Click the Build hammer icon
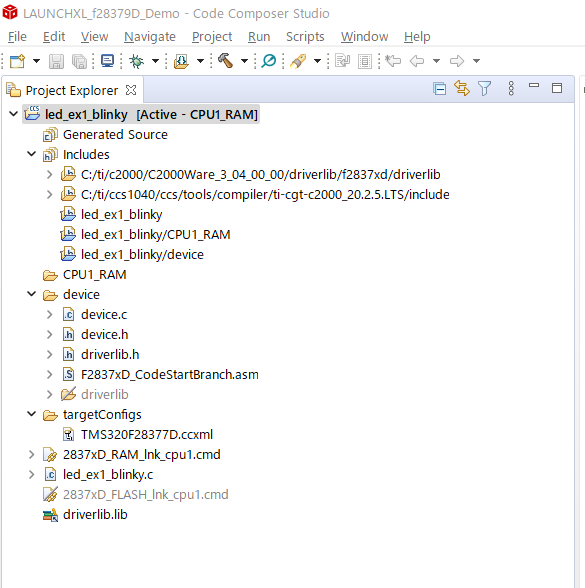The width and height of the screenshot is (585, 588). coord(225,61)
